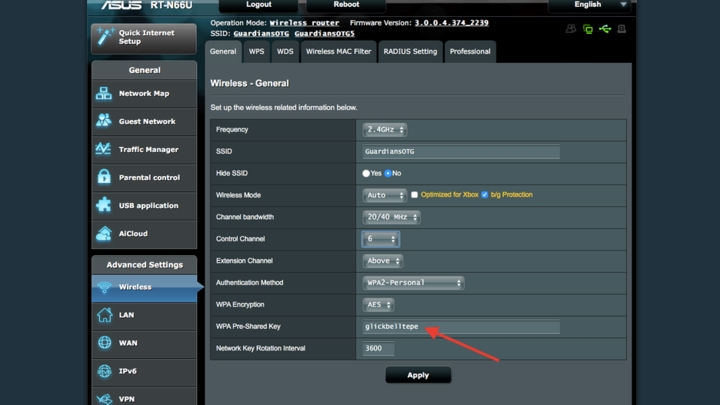Open the Wireless Mode dropdown
Screen dimensions: 720x405
point(384,196)
